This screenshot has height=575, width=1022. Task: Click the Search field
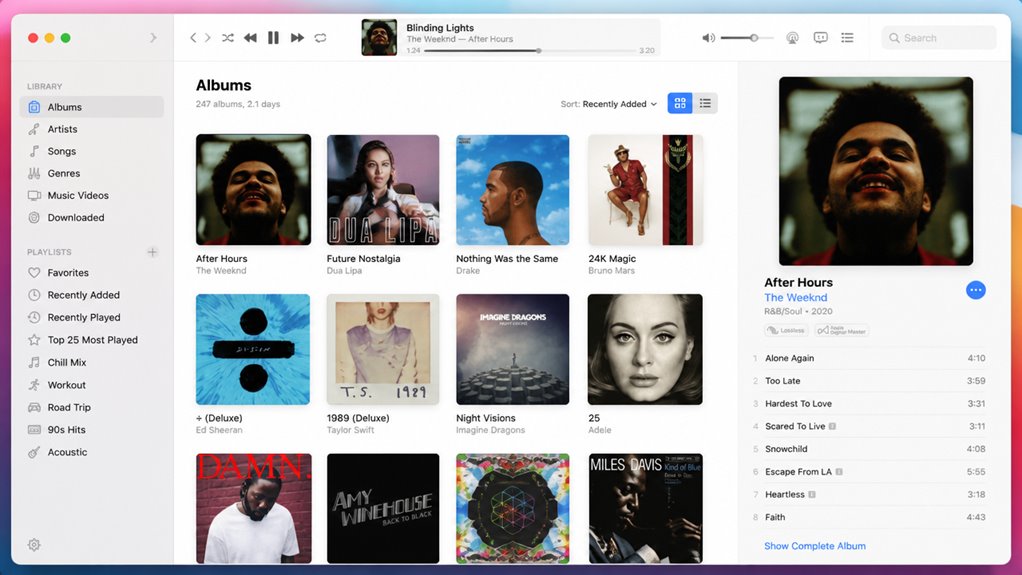pyautogui.click(x=939, y=38)
